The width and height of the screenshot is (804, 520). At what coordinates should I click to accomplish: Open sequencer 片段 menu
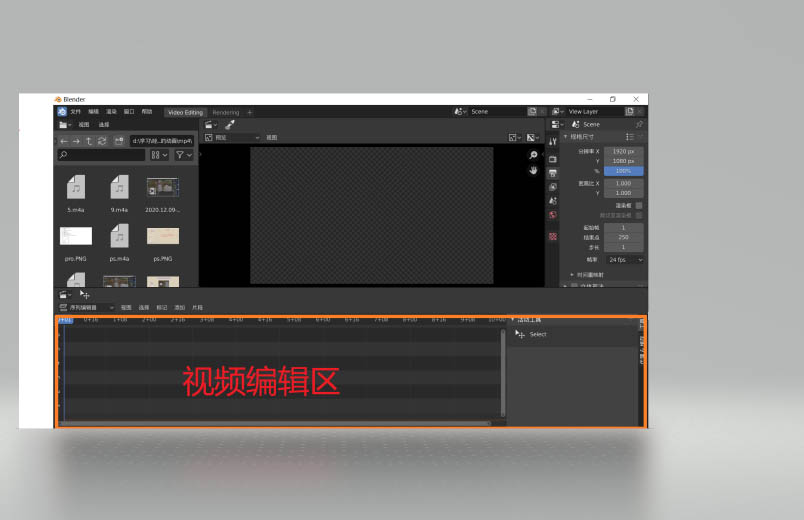coord(197,308)
